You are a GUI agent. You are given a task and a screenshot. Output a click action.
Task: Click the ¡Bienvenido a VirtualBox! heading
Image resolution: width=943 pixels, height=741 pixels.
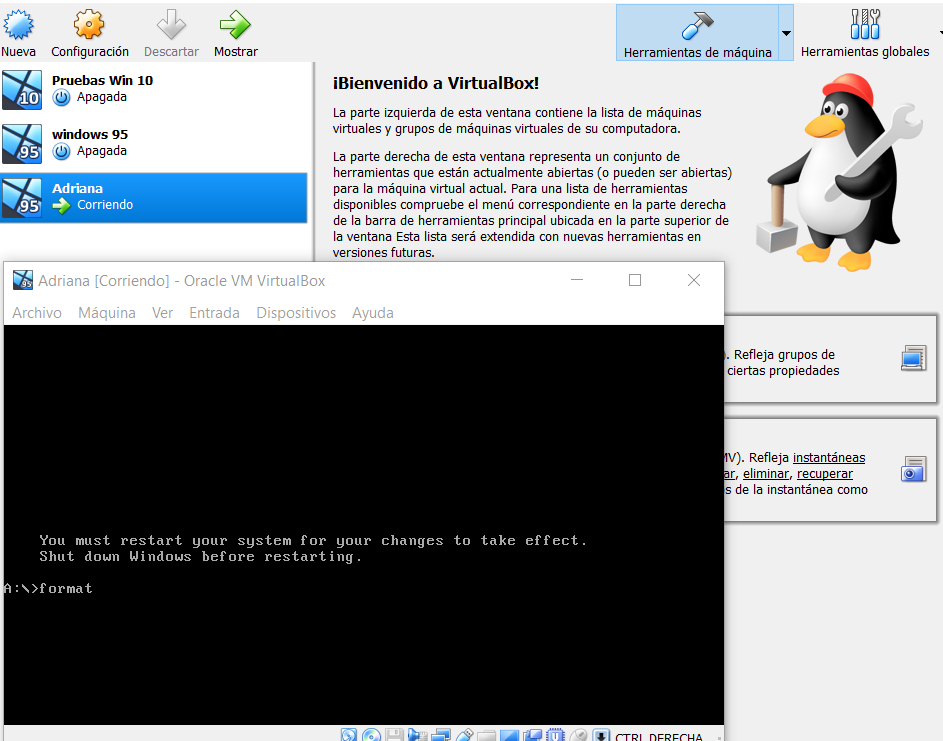(x=435, y=83)
